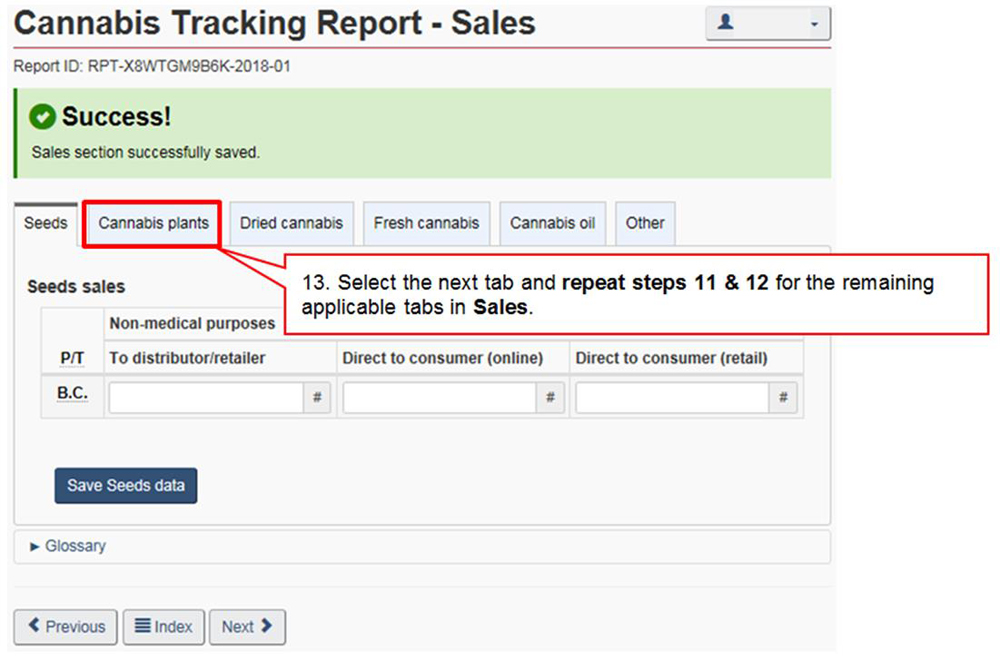Open the user account dropdown menu
Screen dimensions: 1000x661
coord(767,24)
